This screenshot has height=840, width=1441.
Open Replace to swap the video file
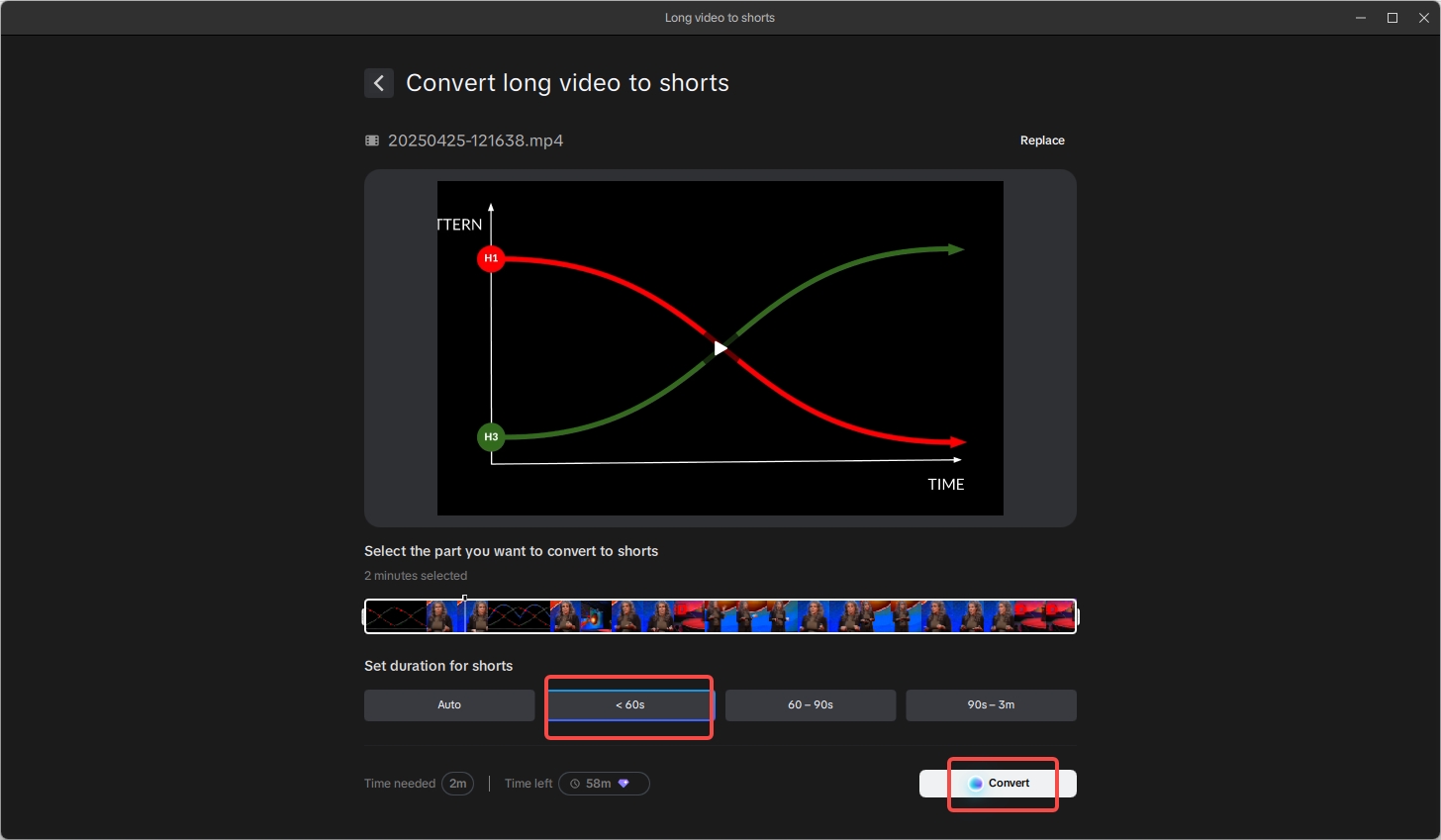tap(1042, 140)
